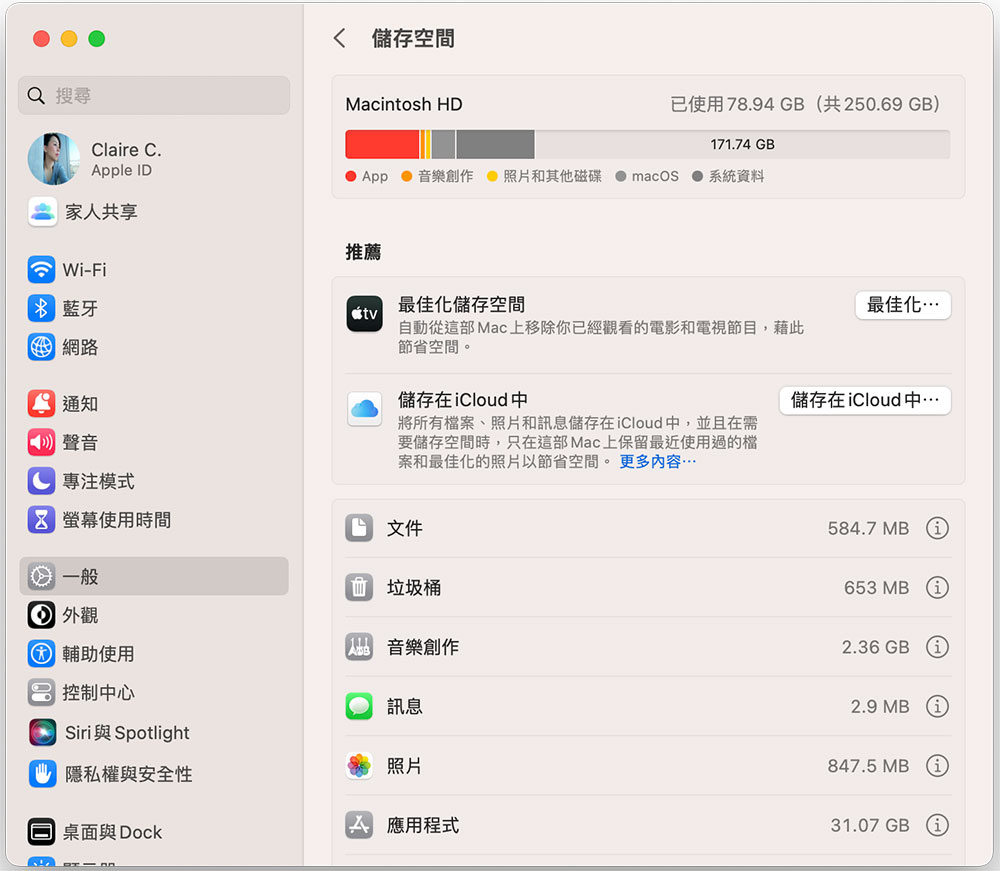Show info for 垃圾桶 storage
This screenshot has height=871, width=1000.
coord(937,587)
